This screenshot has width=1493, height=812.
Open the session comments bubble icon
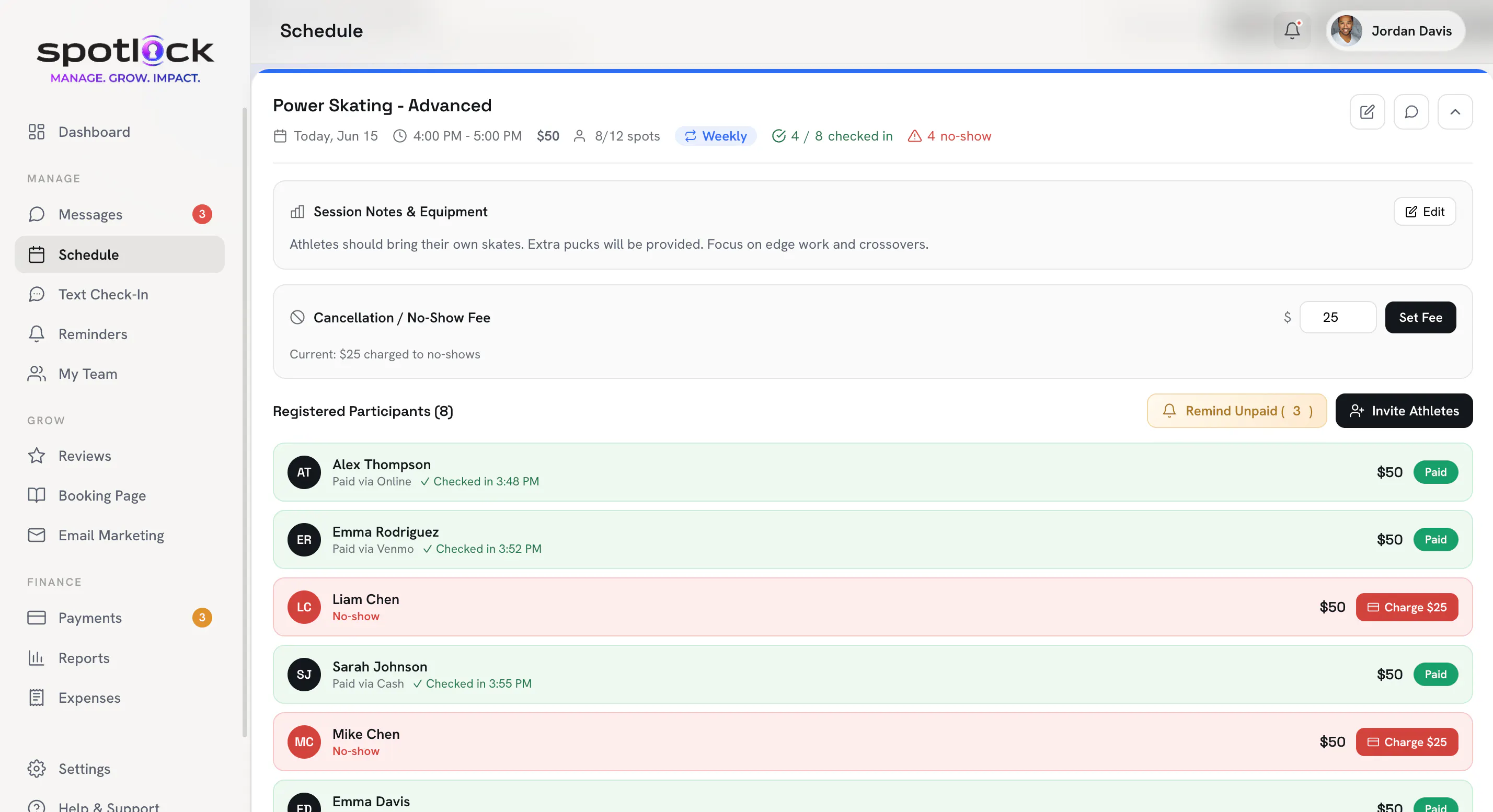(x=1411, y=112)
